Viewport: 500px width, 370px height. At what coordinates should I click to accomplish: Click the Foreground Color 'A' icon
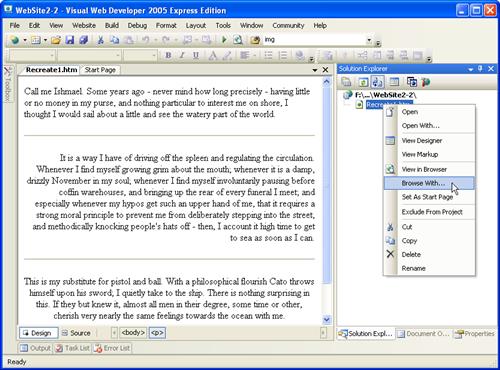click(212, 55)
